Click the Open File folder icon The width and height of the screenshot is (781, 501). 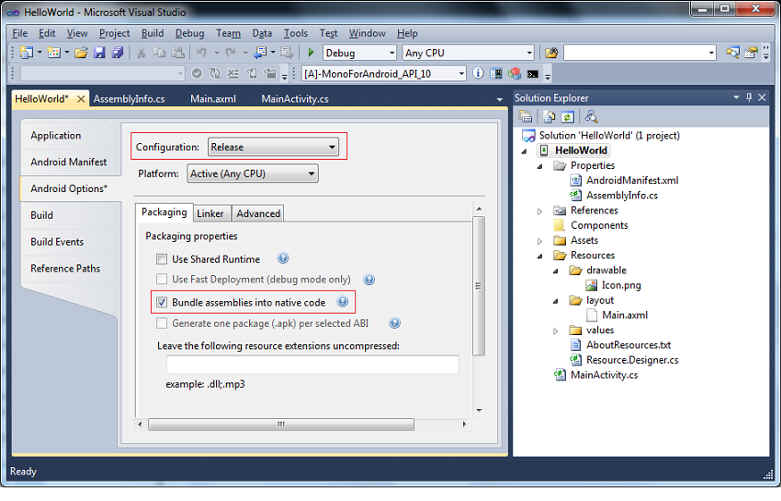(81, 52)
